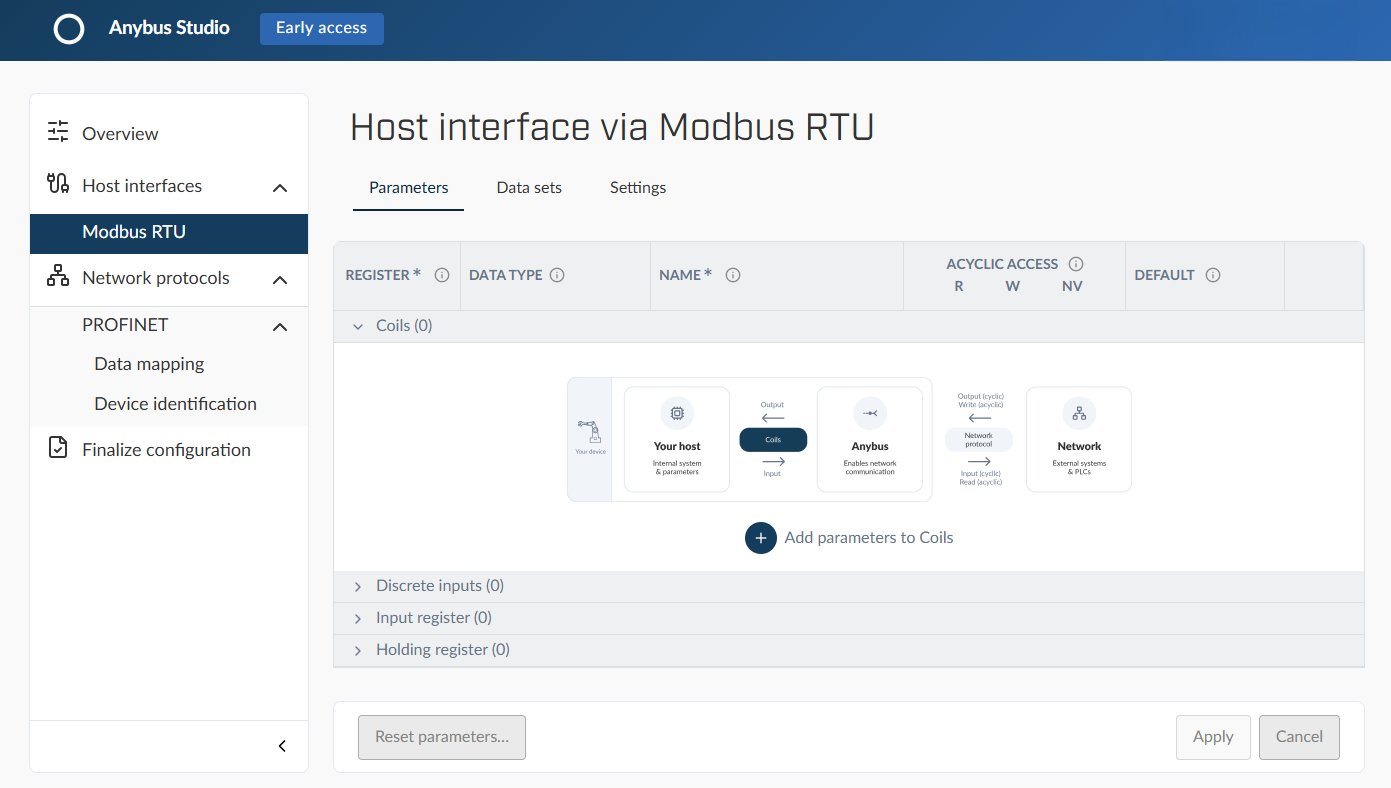Screen dimensions: 1391x788
Task: Collapse the sidebar with the left arrow
Action: click(282, 746)
